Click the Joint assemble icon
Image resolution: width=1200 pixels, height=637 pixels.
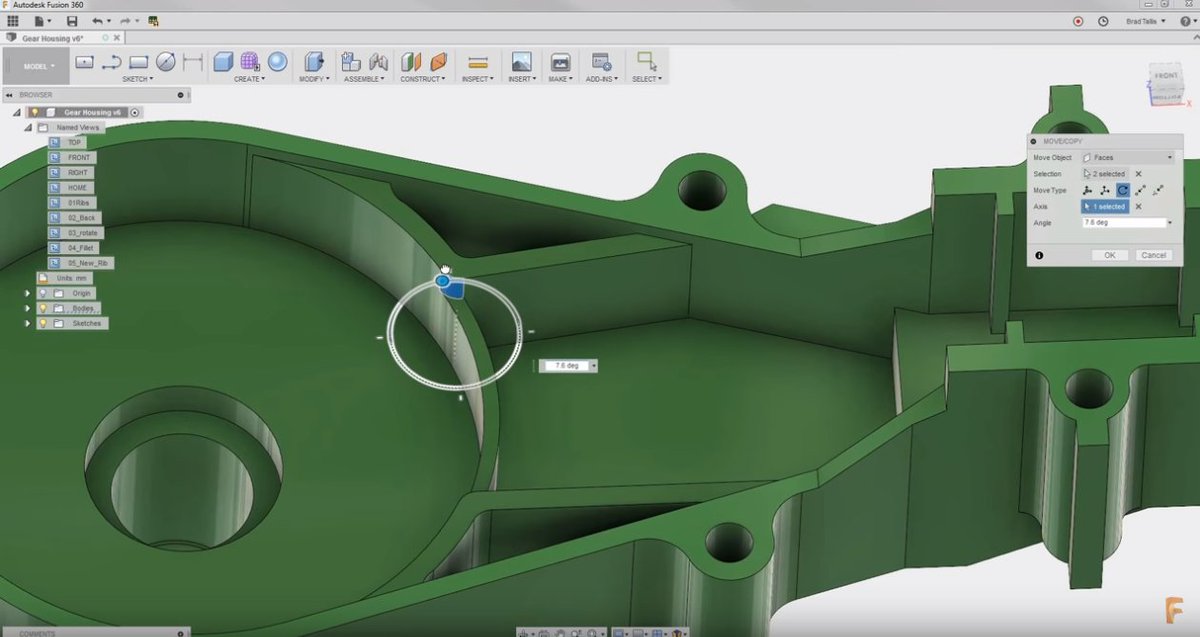coord(378,62)
